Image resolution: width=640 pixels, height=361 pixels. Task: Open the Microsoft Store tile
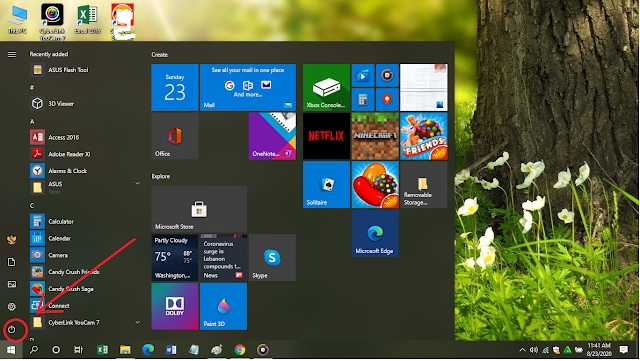coord(199,209)
